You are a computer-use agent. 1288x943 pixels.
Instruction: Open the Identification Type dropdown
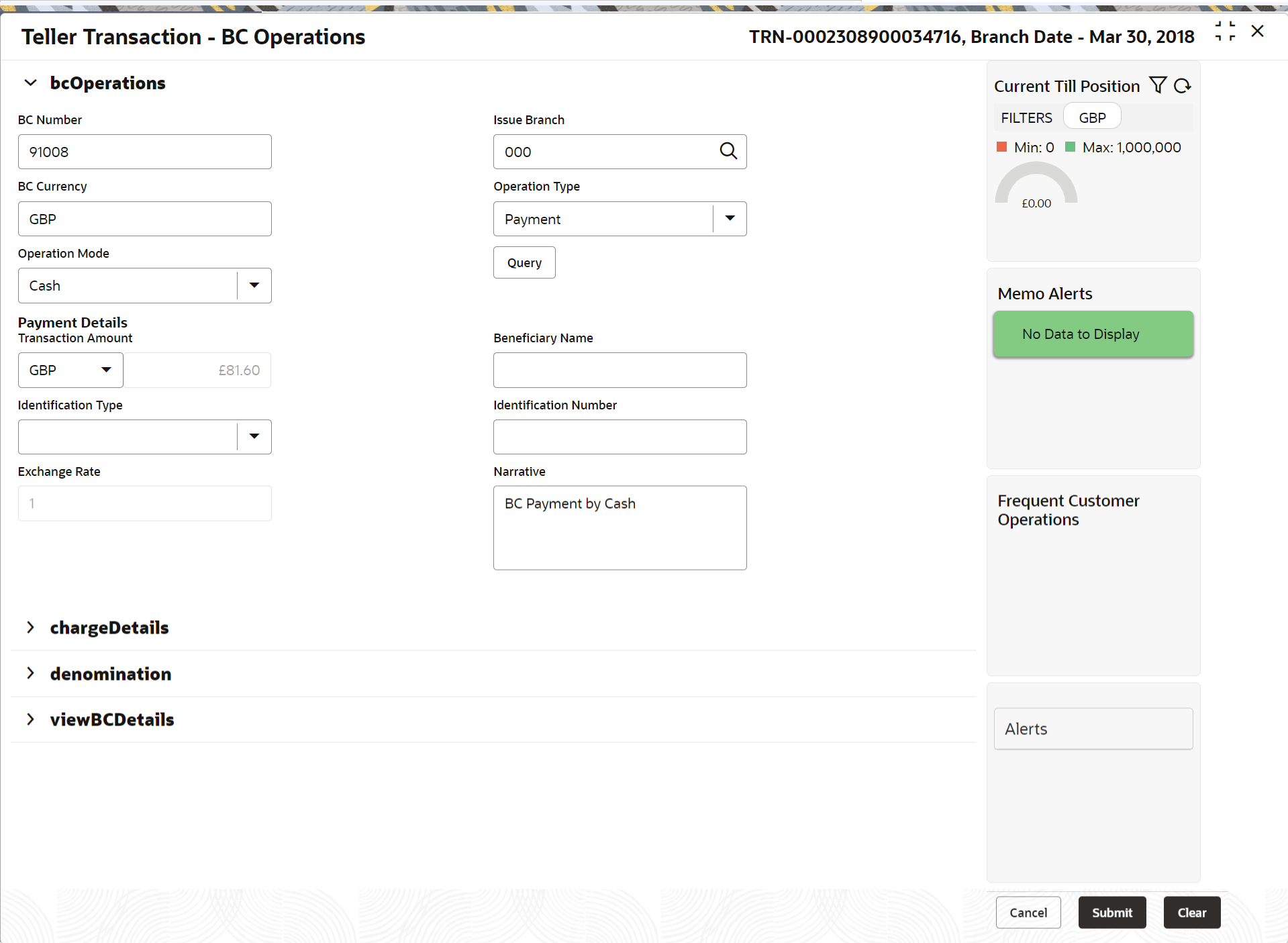point(254,437)
